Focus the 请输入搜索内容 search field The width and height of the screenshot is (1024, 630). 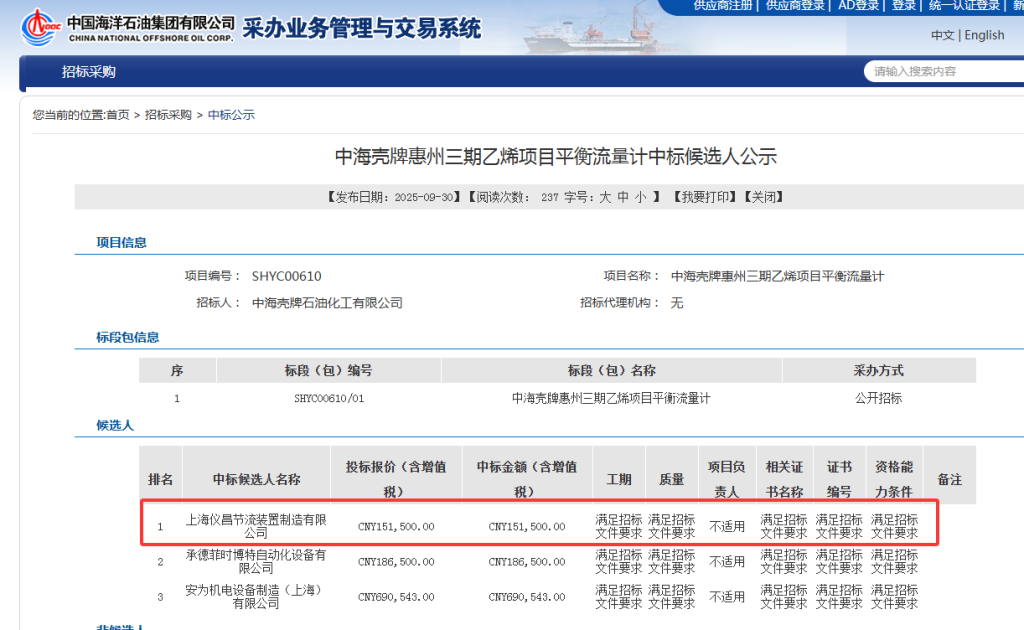pyautogui.click(x=940, y=71)
